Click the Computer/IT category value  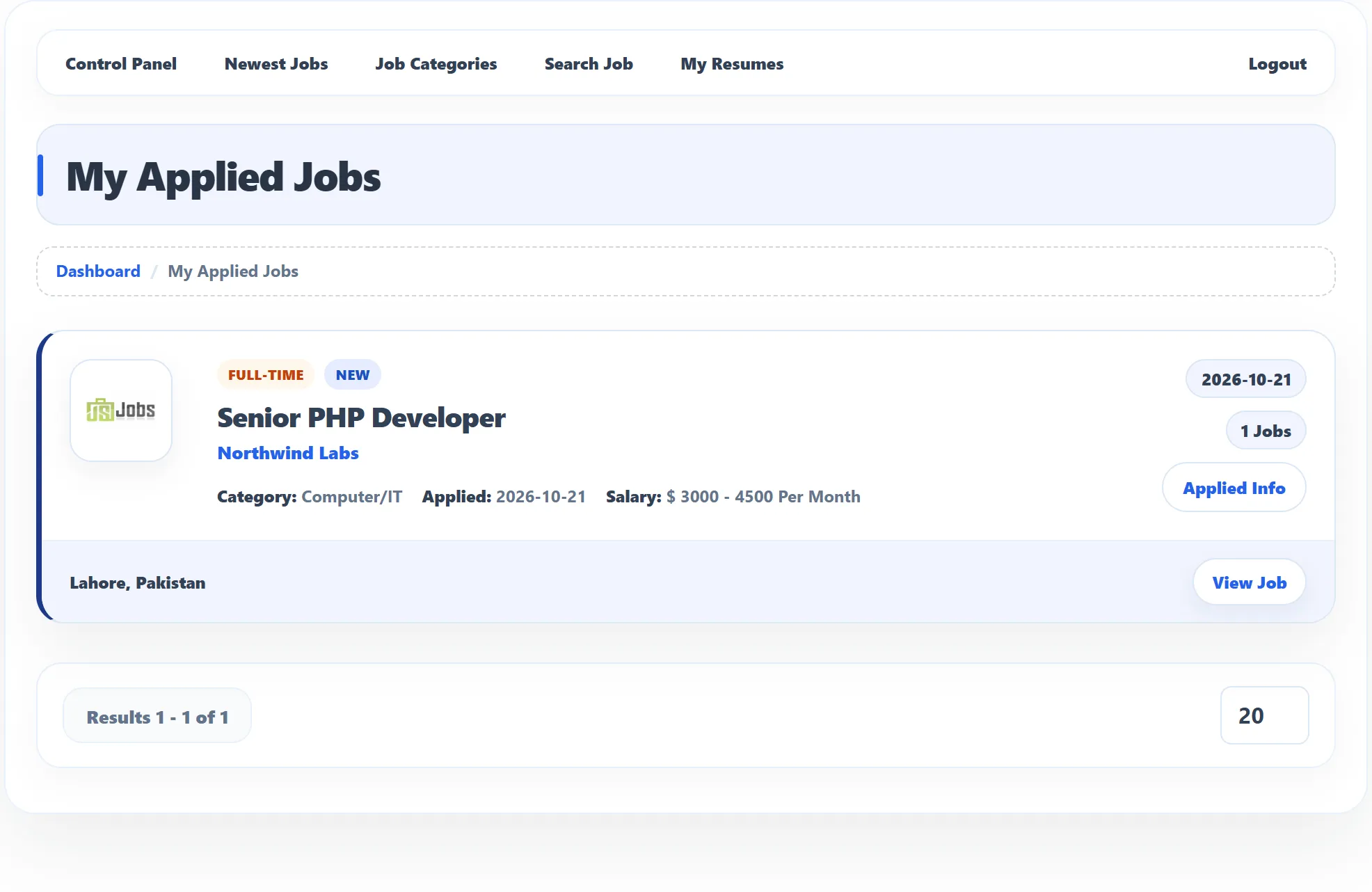[x=351, y=497]
